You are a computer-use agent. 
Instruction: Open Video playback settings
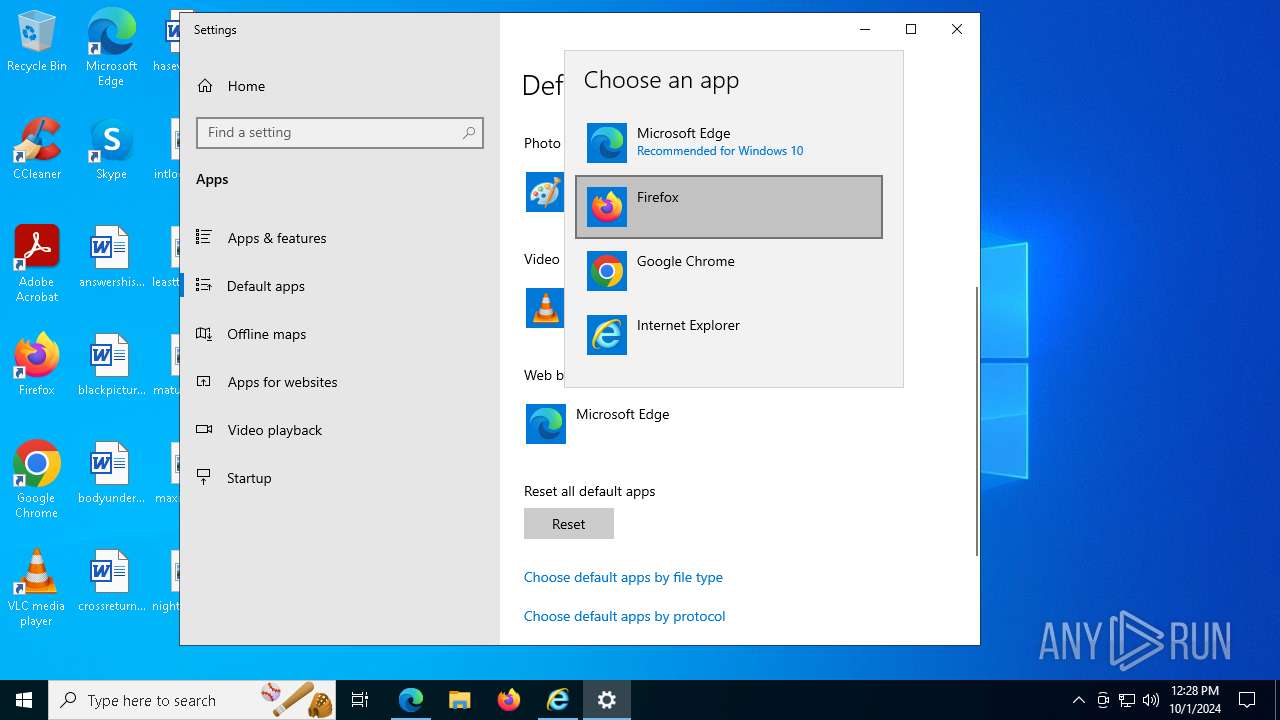tap(274, 430)
